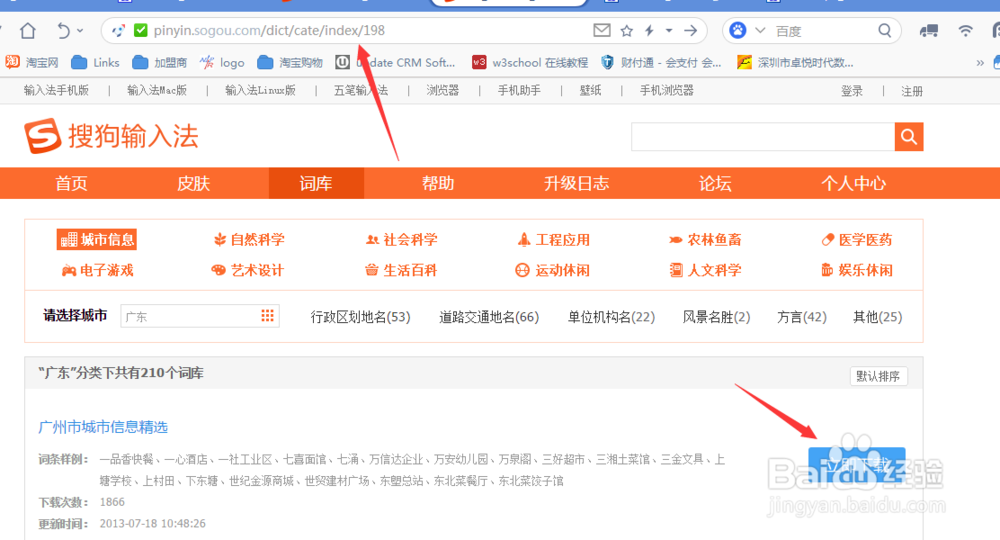This screenshot has width=1000, height=540.
Task: Go to 论坛 nav tab
Action: [x=715, y=184]
